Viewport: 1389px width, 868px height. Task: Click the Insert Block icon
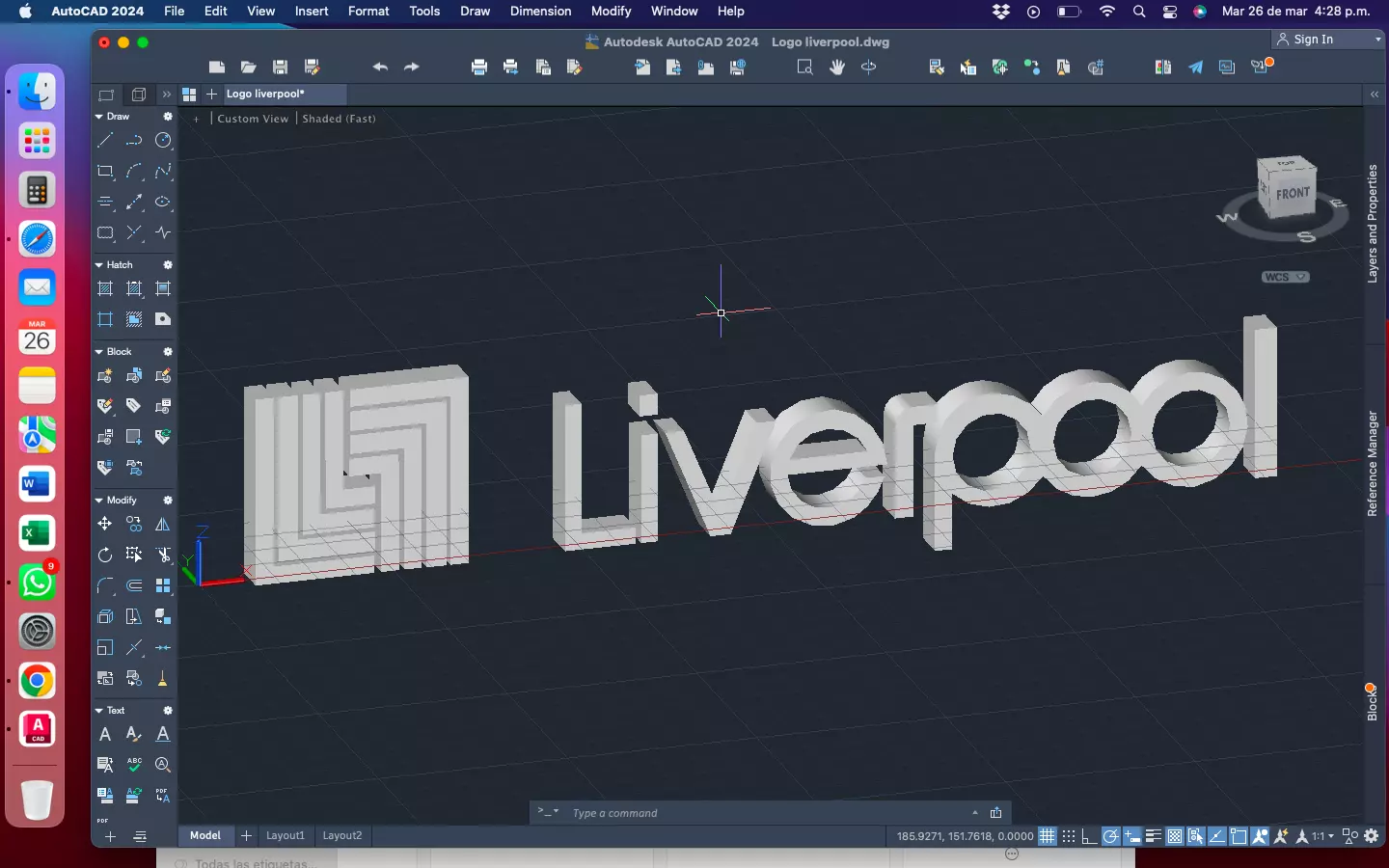(x=134, y=375)
